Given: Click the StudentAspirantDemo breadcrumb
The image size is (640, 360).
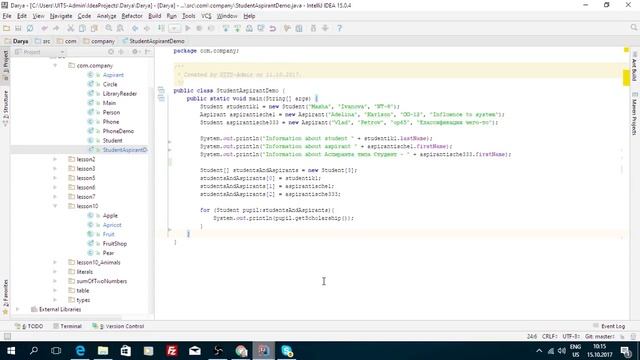Looking at the screenshot, I should click(x=153, y=41).
